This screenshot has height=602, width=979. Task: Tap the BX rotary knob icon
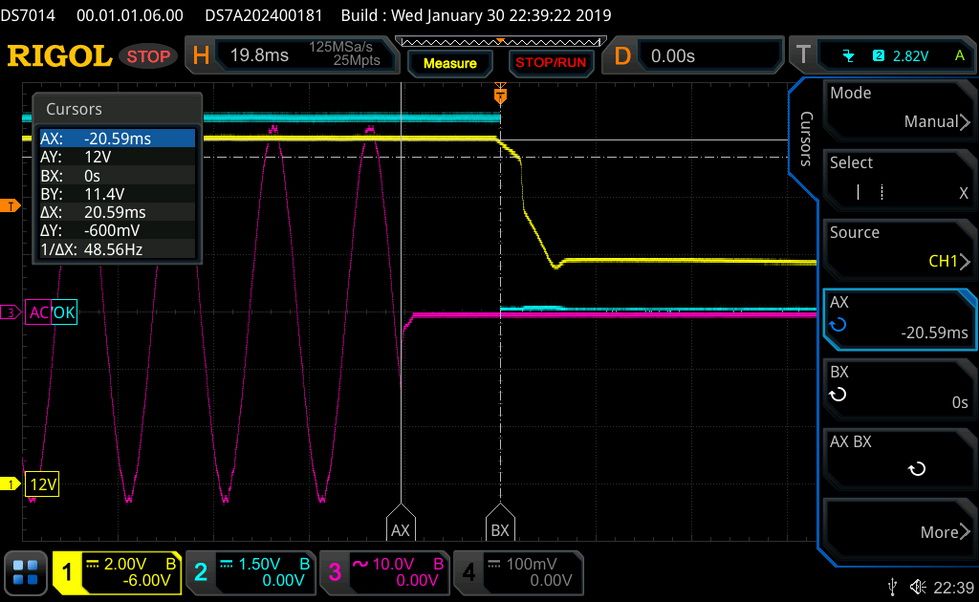click(837, 394)
